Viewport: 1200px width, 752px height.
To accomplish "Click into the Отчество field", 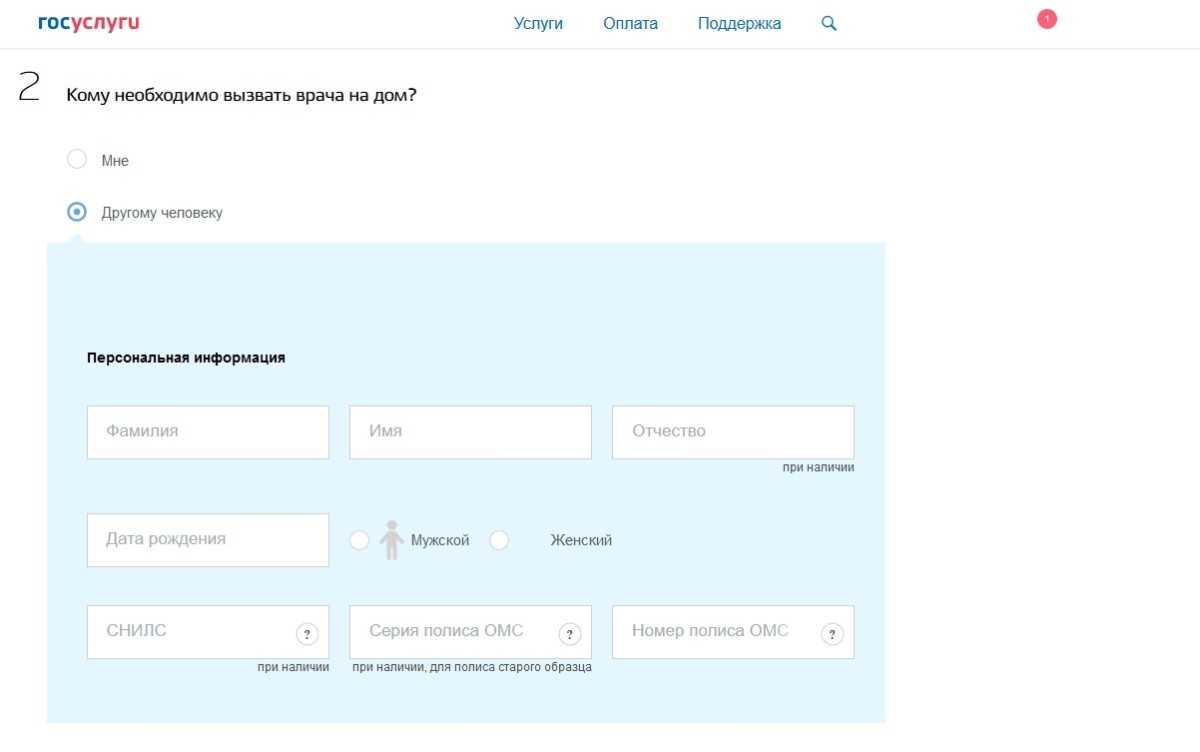I will 732,432.
